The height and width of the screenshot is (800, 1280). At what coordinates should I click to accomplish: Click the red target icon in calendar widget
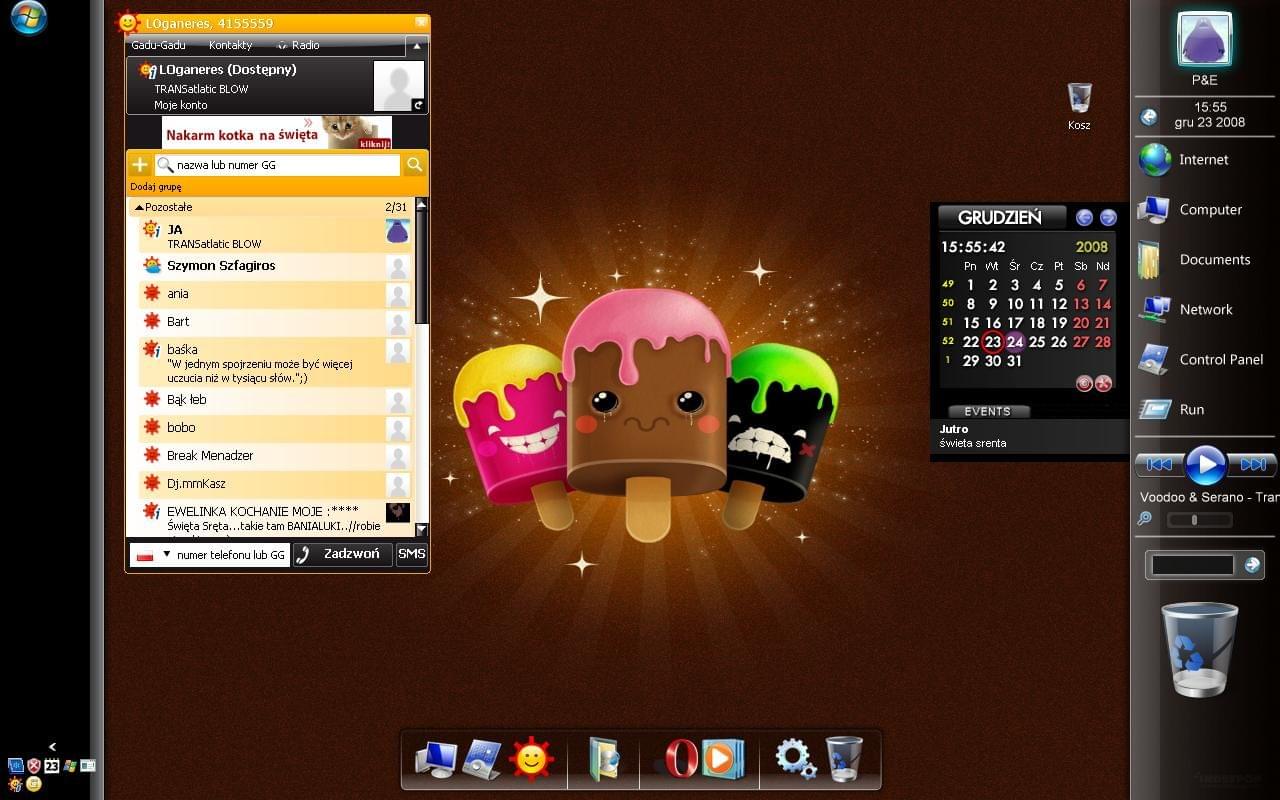pos(1083,383)
